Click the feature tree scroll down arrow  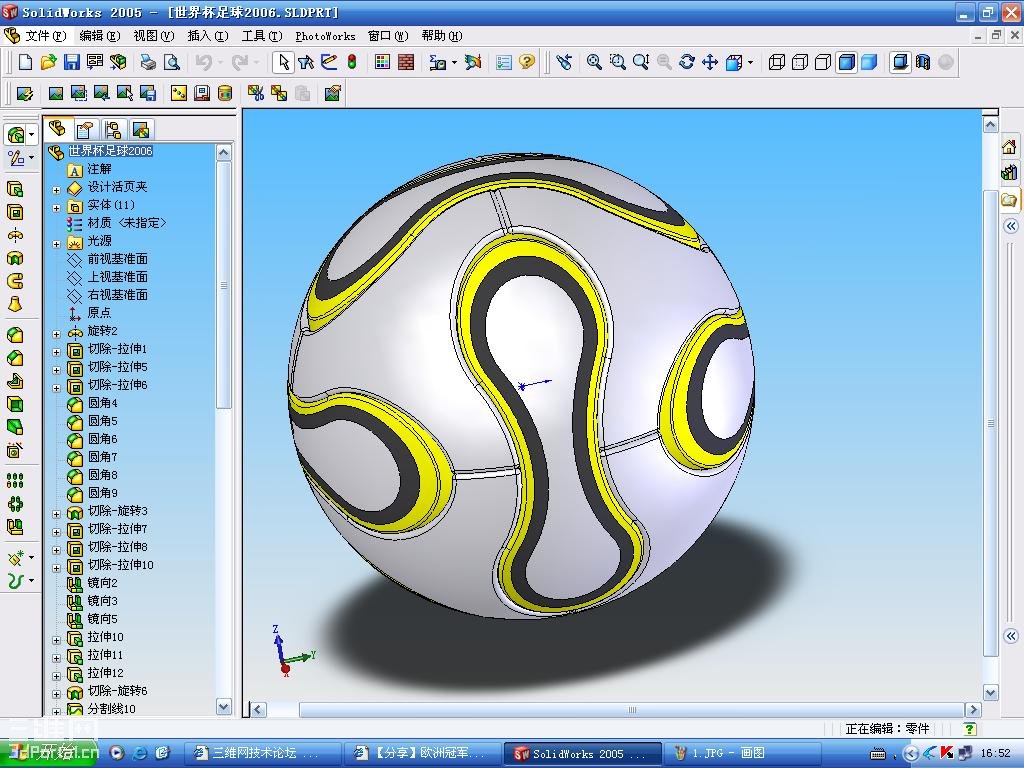point(223,707)
